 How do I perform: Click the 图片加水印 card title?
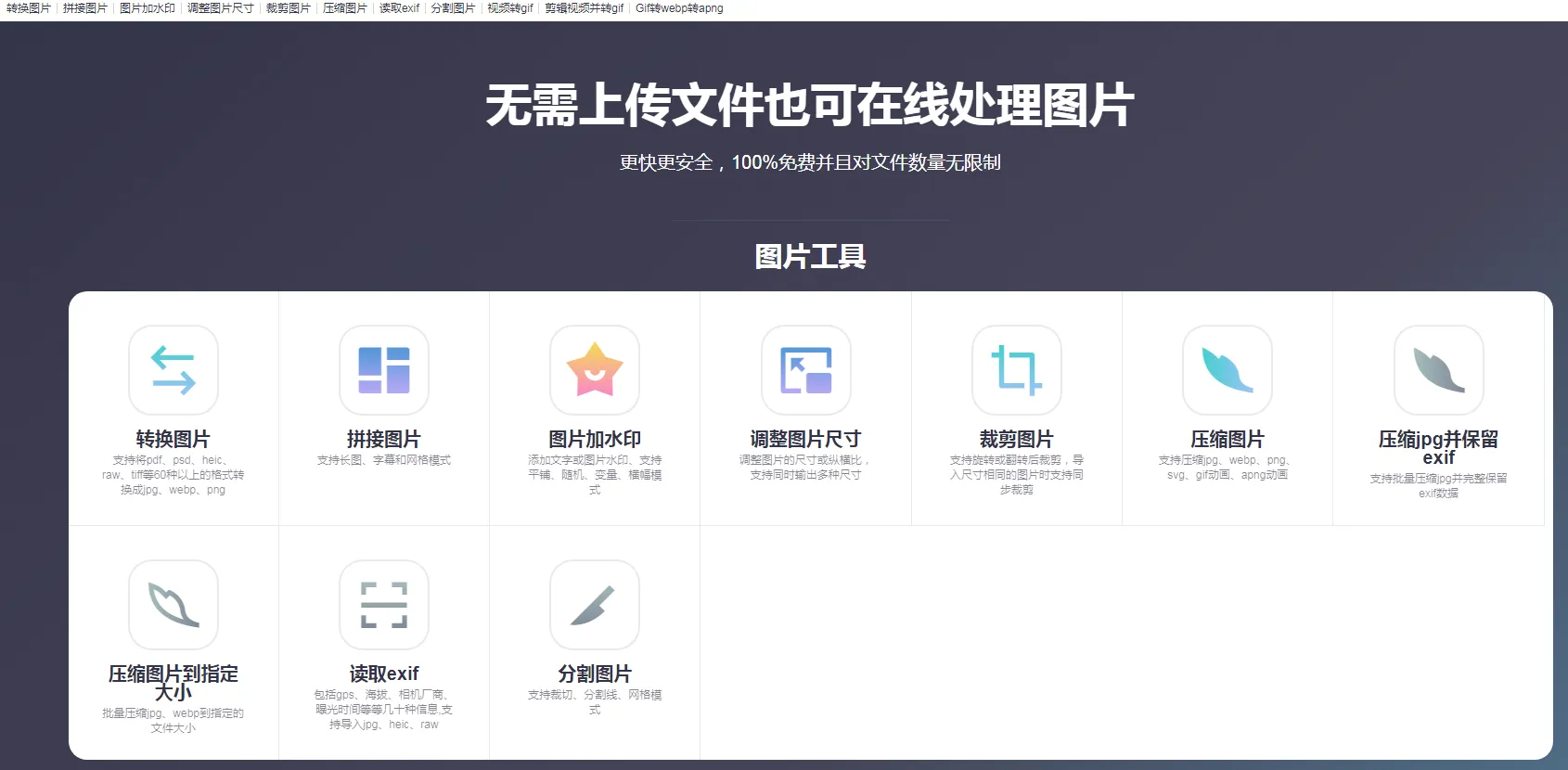tap(595, 439)
